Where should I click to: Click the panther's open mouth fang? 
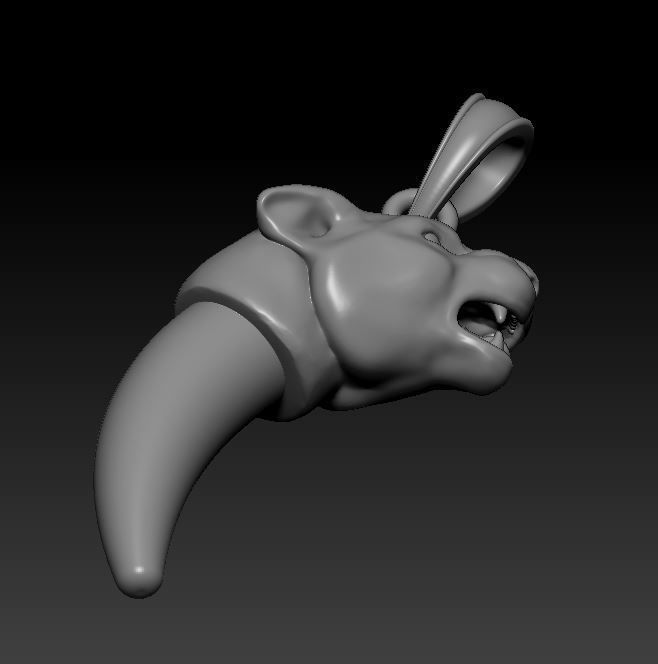(x=501, y=315)
